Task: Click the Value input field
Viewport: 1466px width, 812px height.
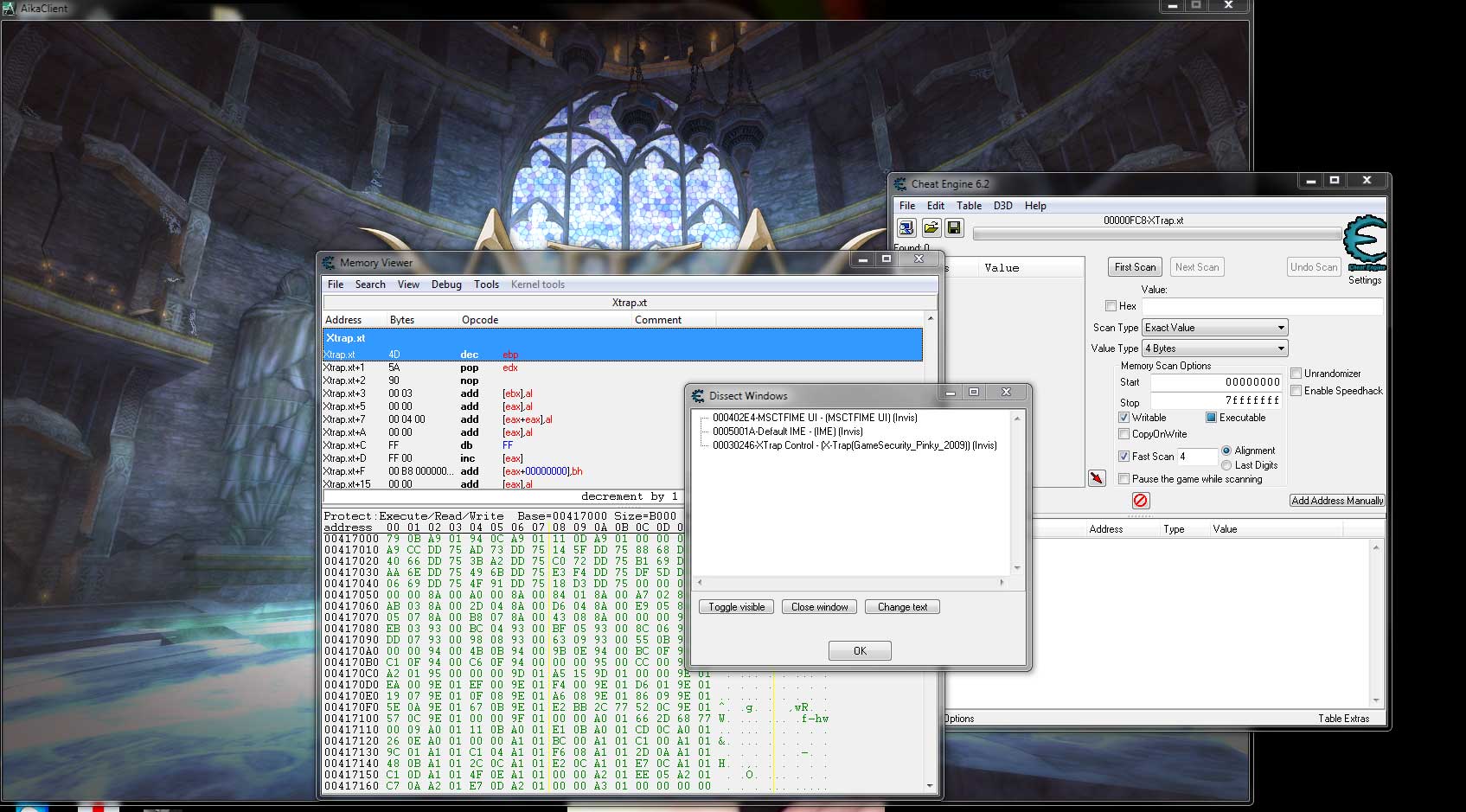Action: 1262,305
